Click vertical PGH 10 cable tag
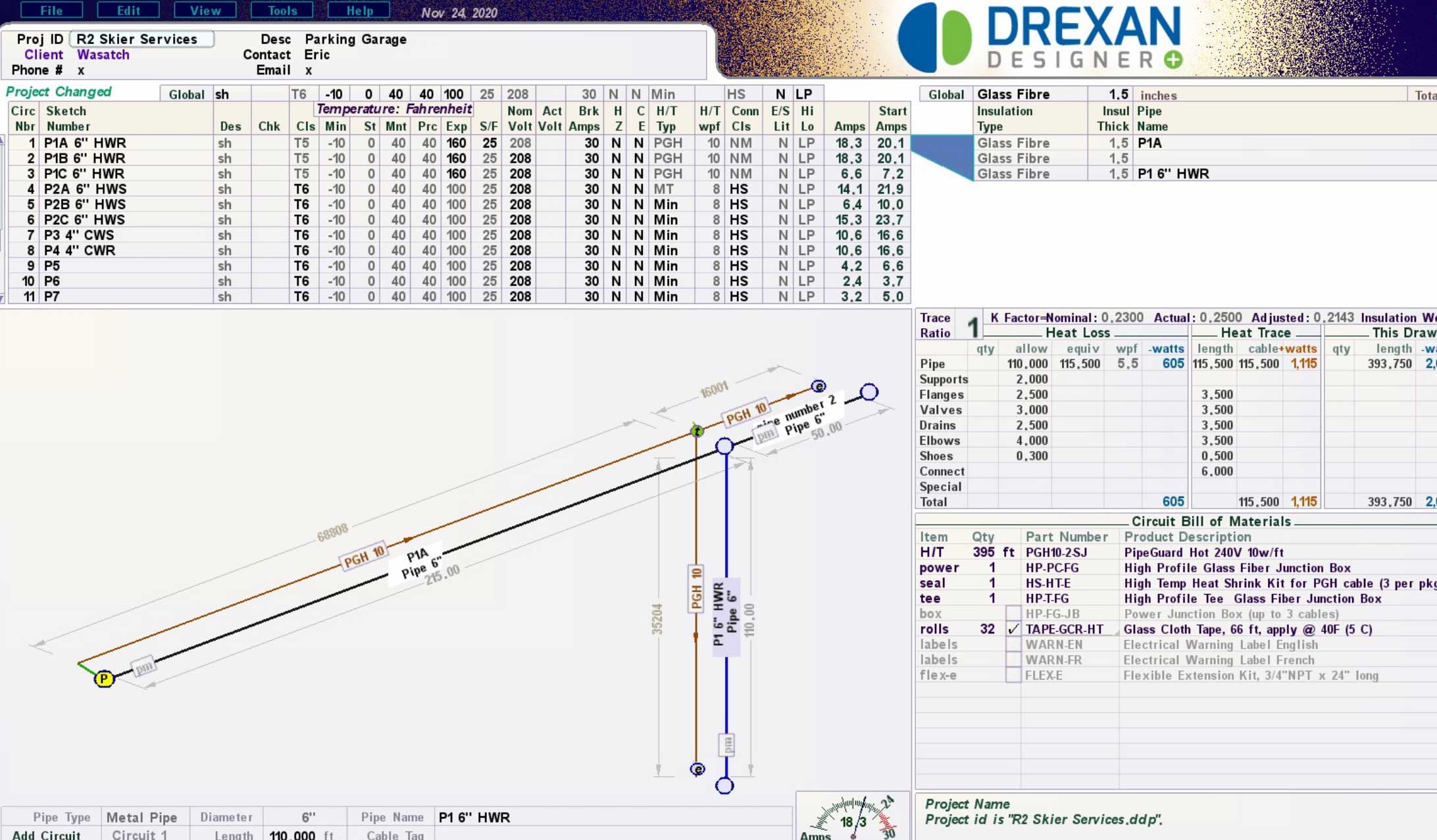This screenshot has height=840, width=1437. tap(696, 589)
